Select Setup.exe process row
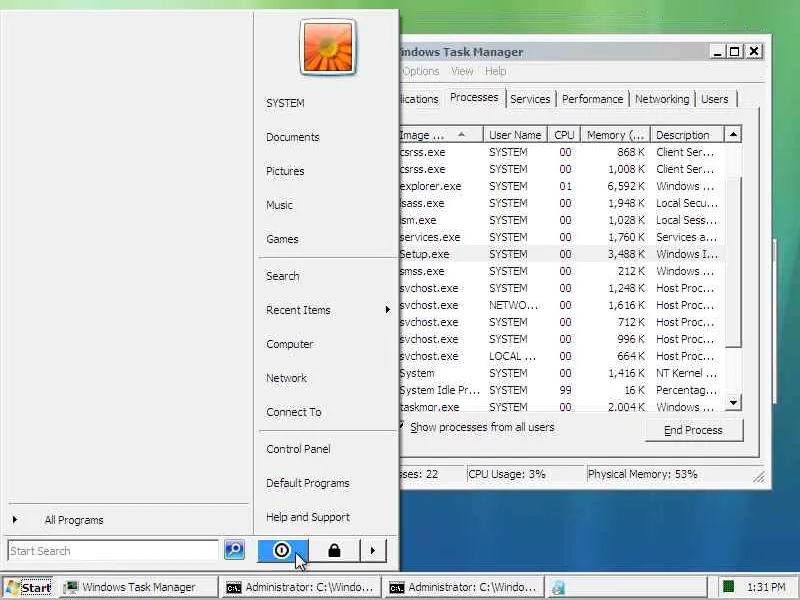Image resolution: width=800 pixels, height=600 pixels. coord(561,254)
